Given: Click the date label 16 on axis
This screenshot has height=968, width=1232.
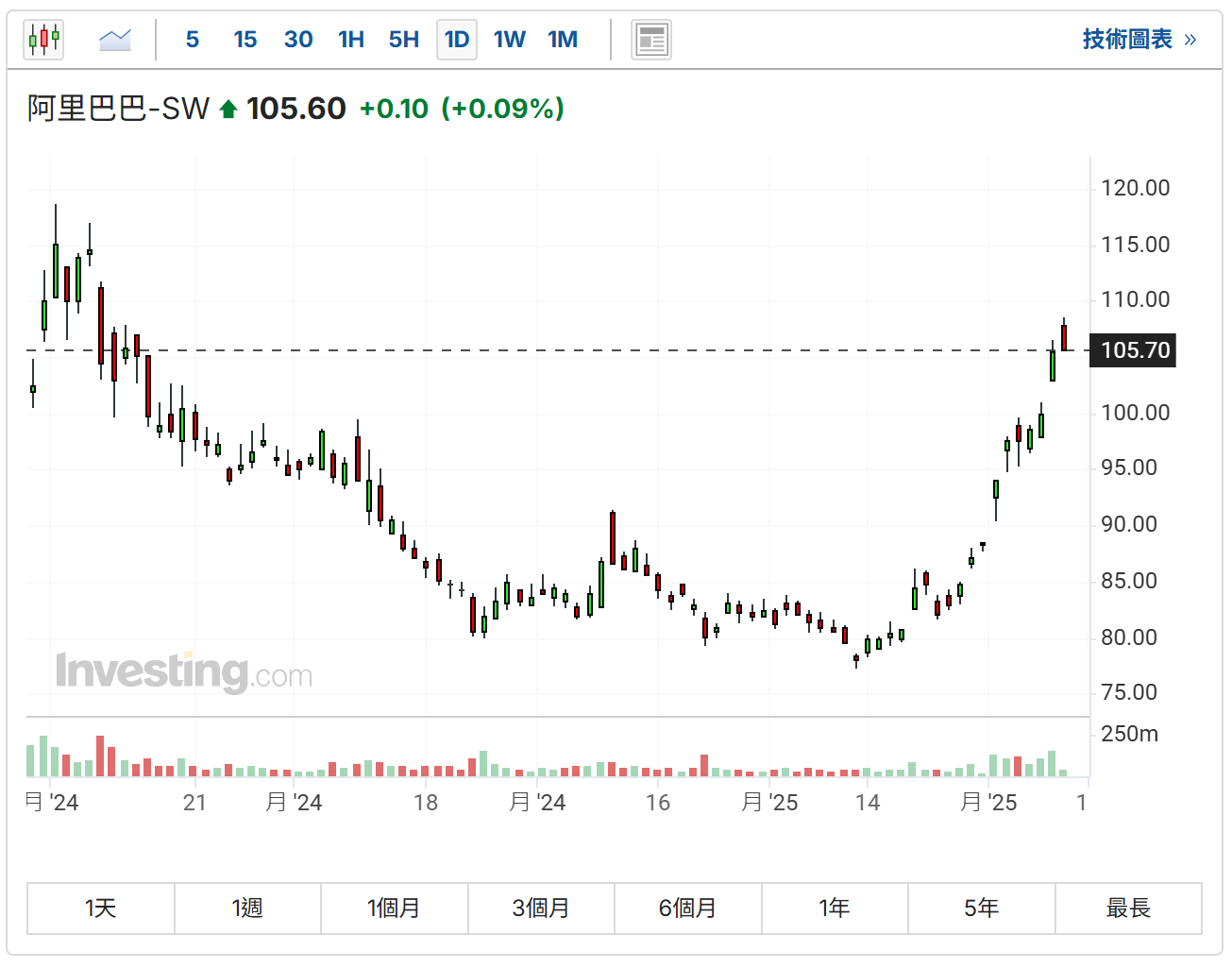Looking at the screenshot, I should pos(658,803).
